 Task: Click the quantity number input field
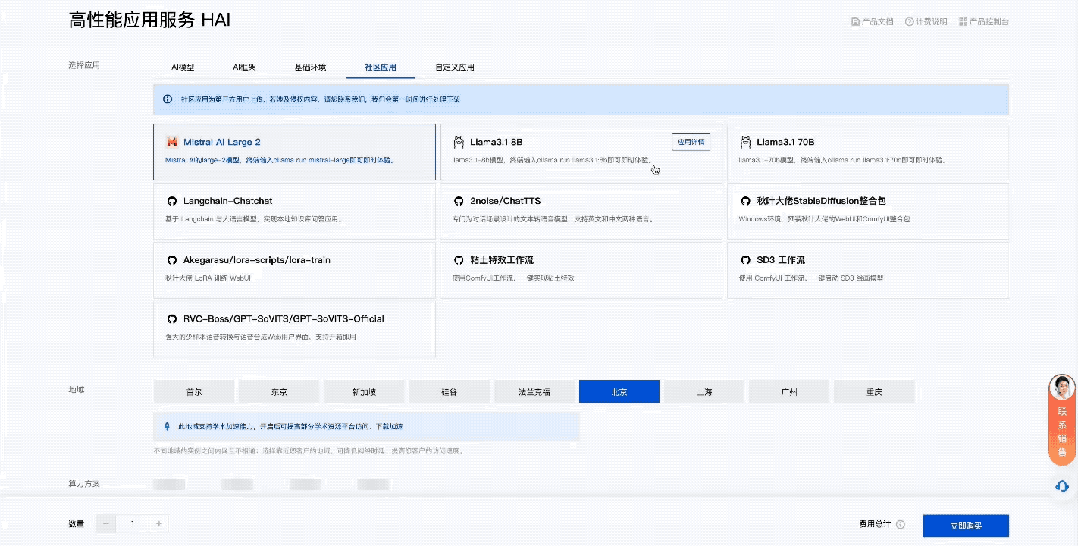click(x=132, y=524)
